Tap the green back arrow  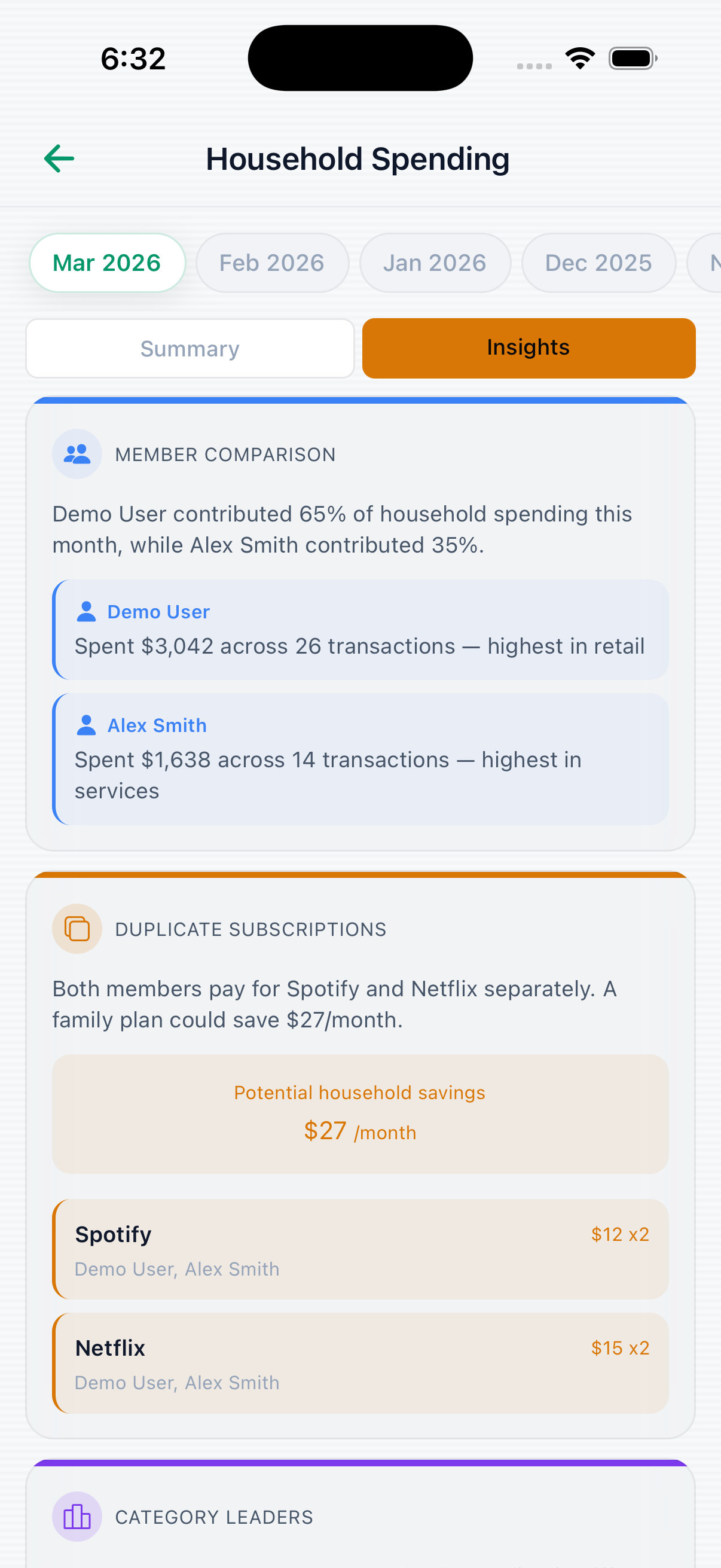[x=60, y=159]
